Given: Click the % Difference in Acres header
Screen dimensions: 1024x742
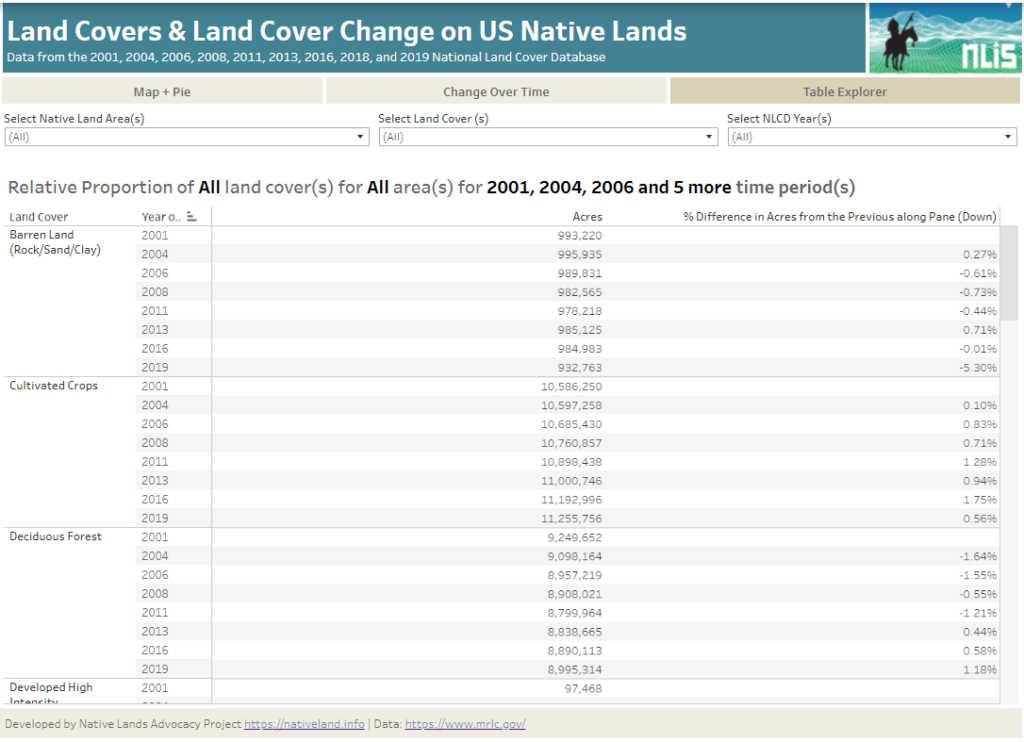Looking at the screenshot, I should 840,217.
